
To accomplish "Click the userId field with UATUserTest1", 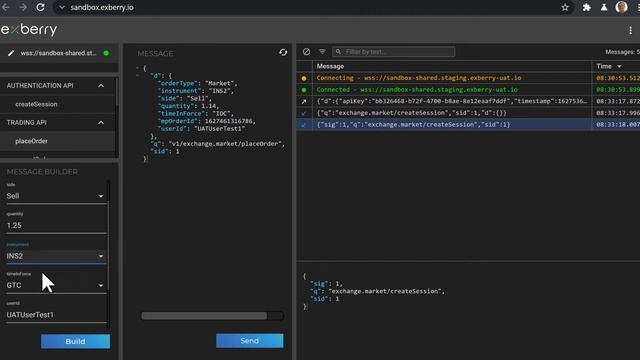I will pos(56,315).
